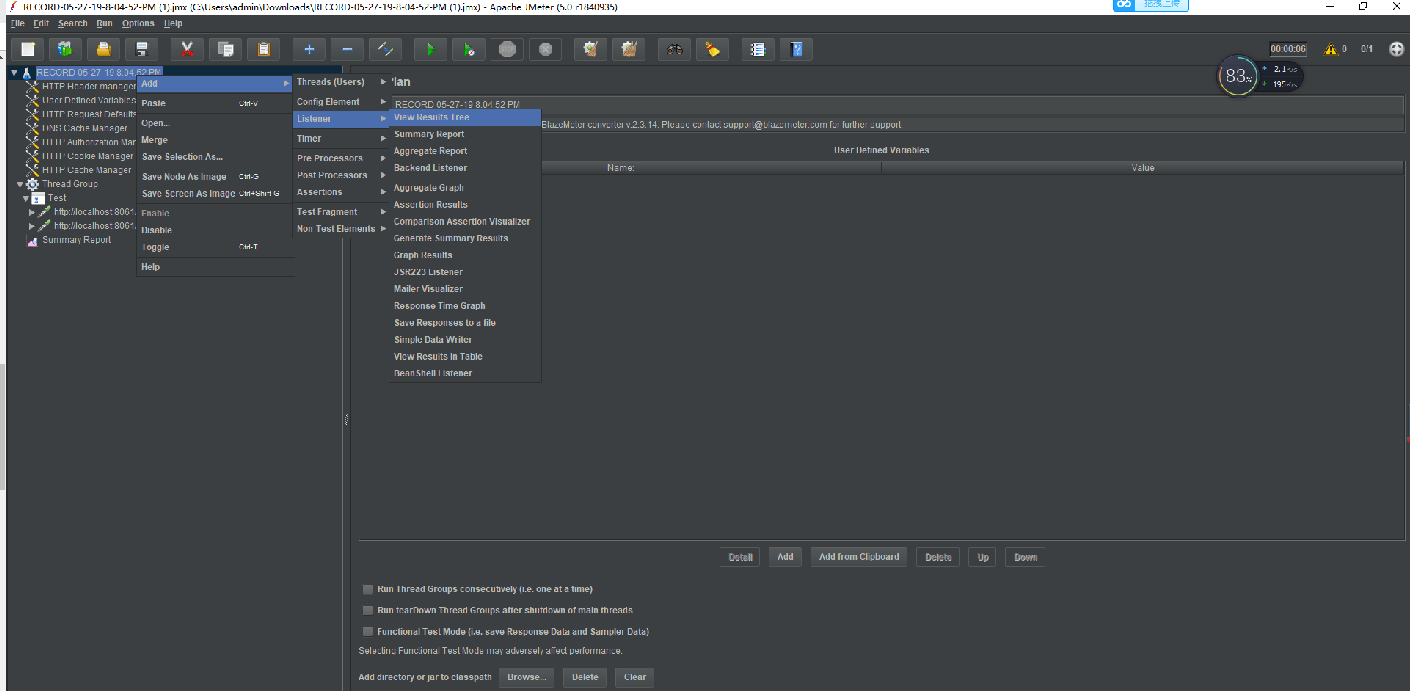Open the Run menu in menu bar
Viewport: 1410px width, 691px height.
pyautogui.click(x=104, y=23)
